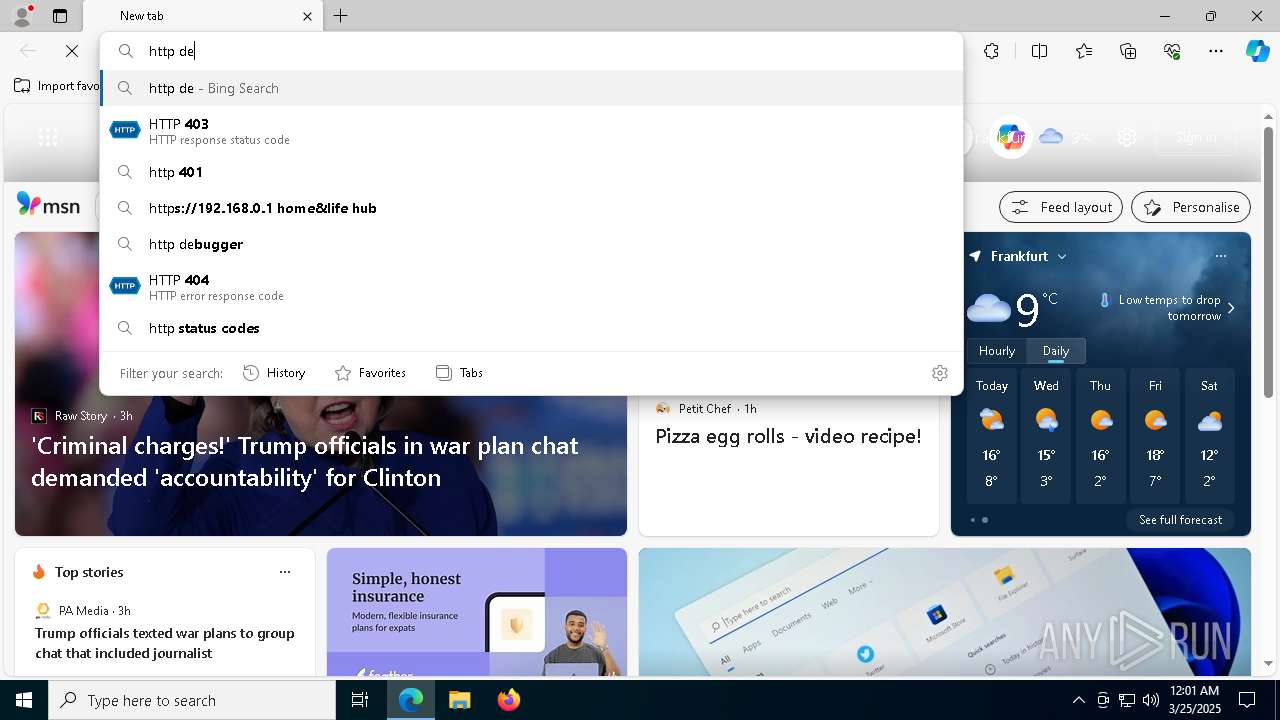Select Today's forecast column
The image size is (1280, 720).
992,436
